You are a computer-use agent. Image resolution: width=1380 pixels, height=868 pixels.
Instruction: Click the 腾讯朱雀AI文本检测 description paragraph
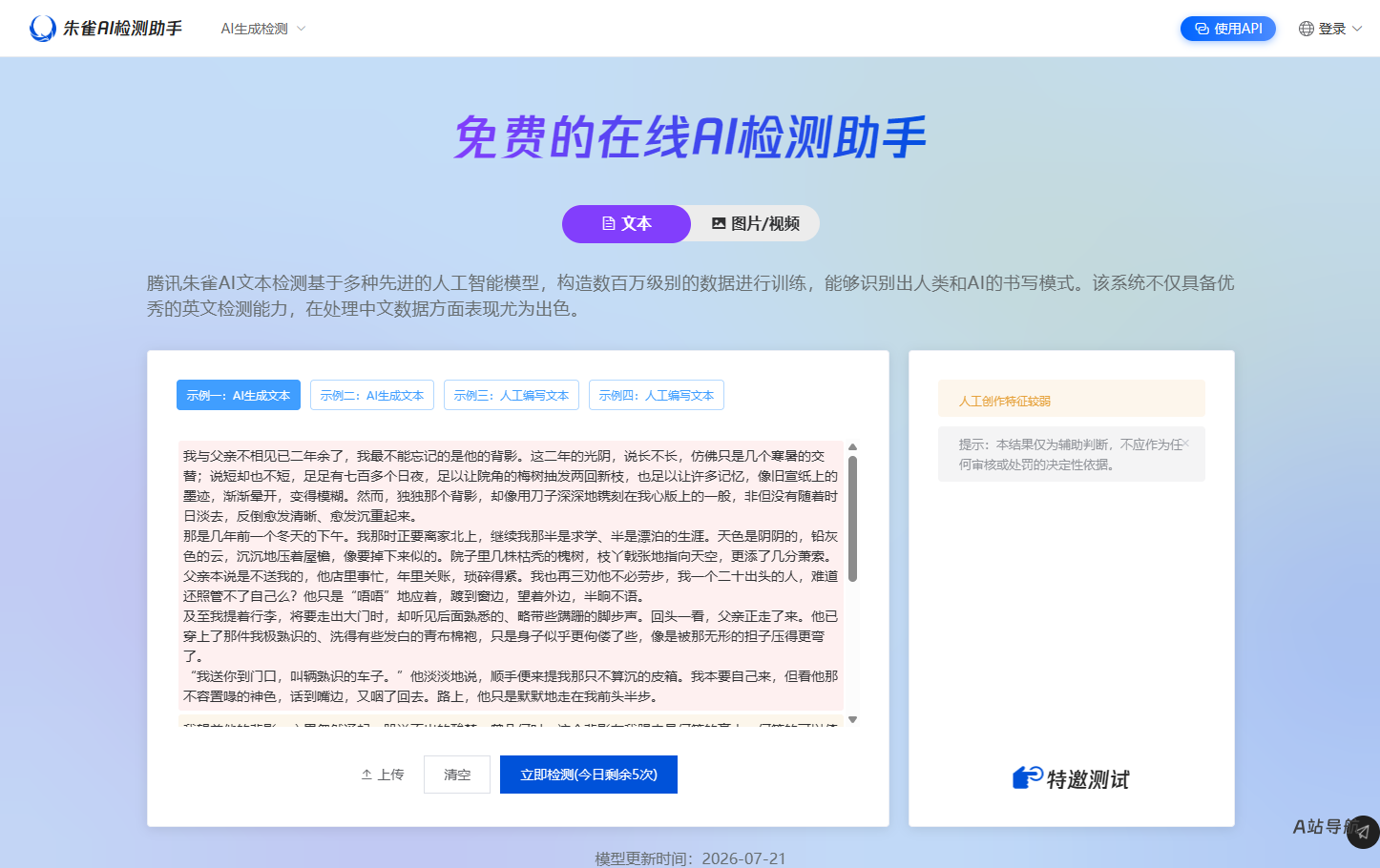[x=690, y=296]
